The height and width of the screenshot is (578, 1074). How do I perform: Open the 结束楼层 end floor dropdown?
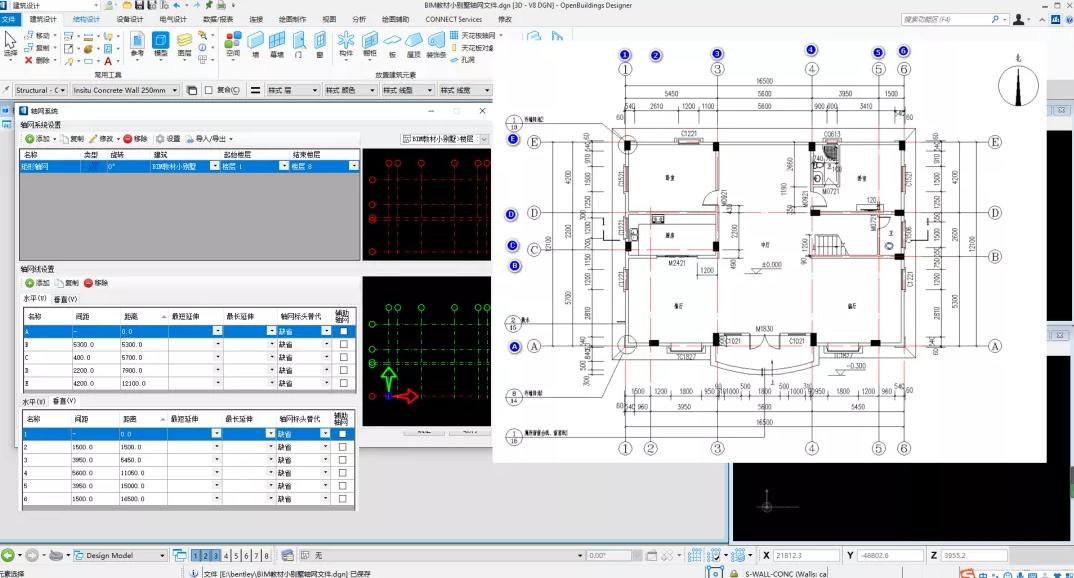click(x=353, y=166)
